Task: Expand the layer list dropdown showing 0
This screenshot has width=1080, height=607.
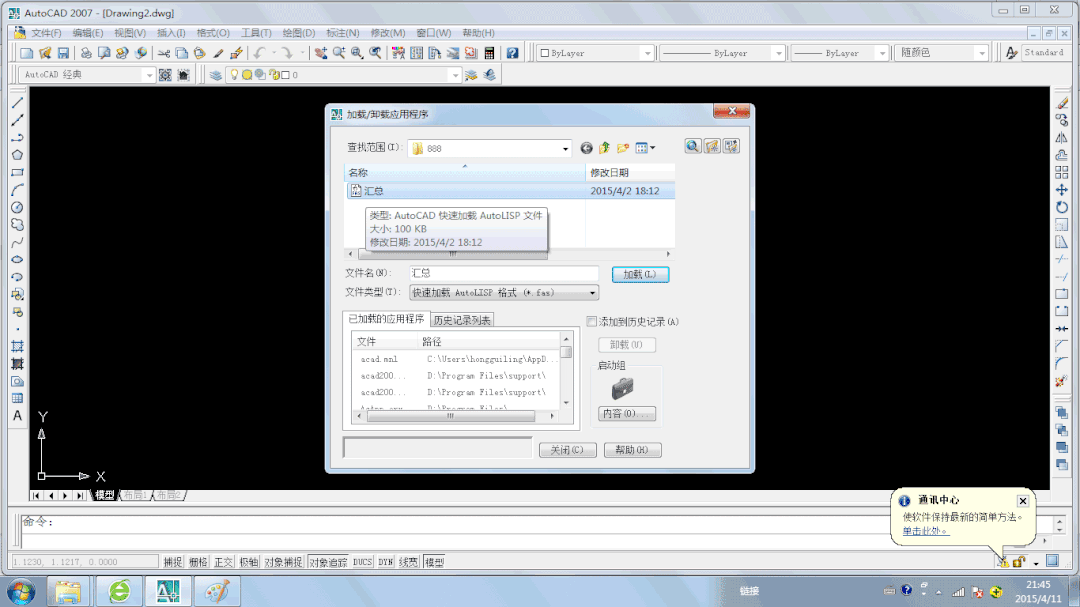Action: 455,75
